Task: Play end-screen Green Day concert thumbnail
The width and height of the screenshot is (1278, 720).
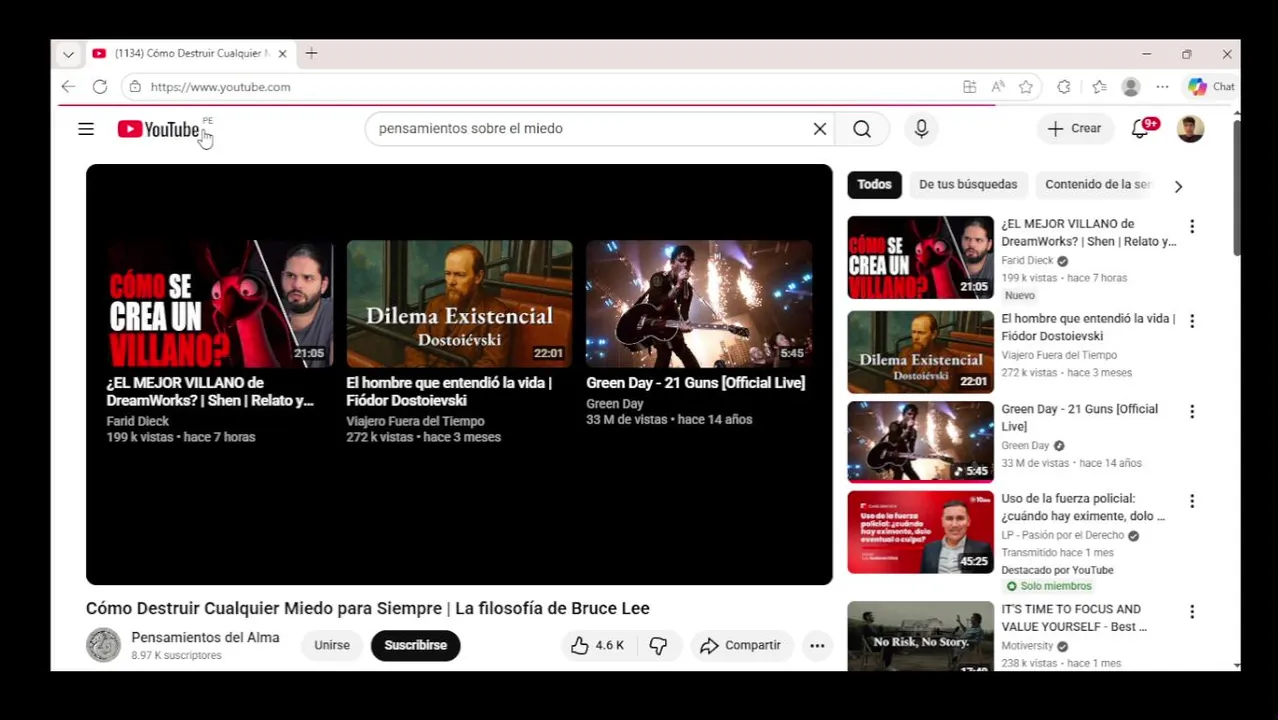Action: (x=699, y=304)
